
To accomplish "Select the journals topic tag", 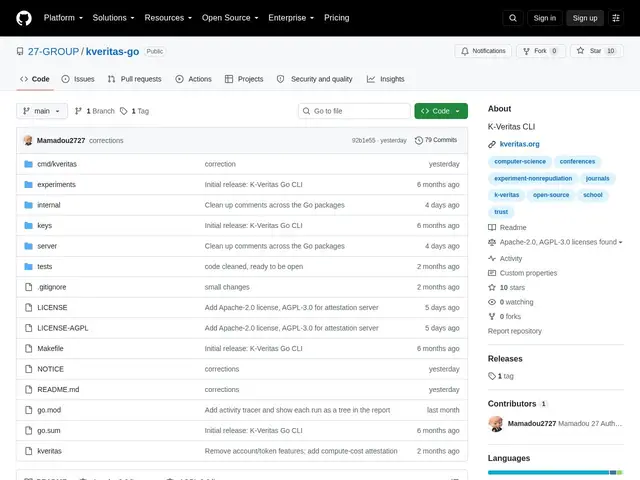I will 597,178.
